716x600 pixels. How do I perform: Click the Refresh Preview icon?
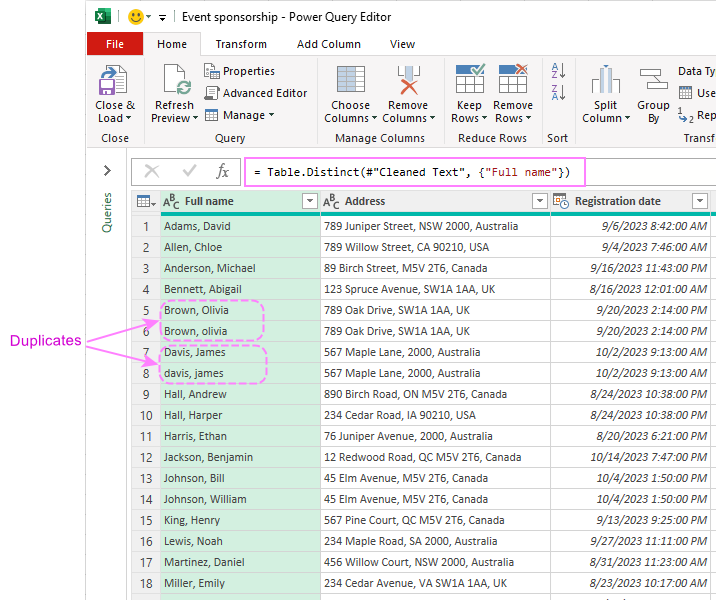point(177,80)
